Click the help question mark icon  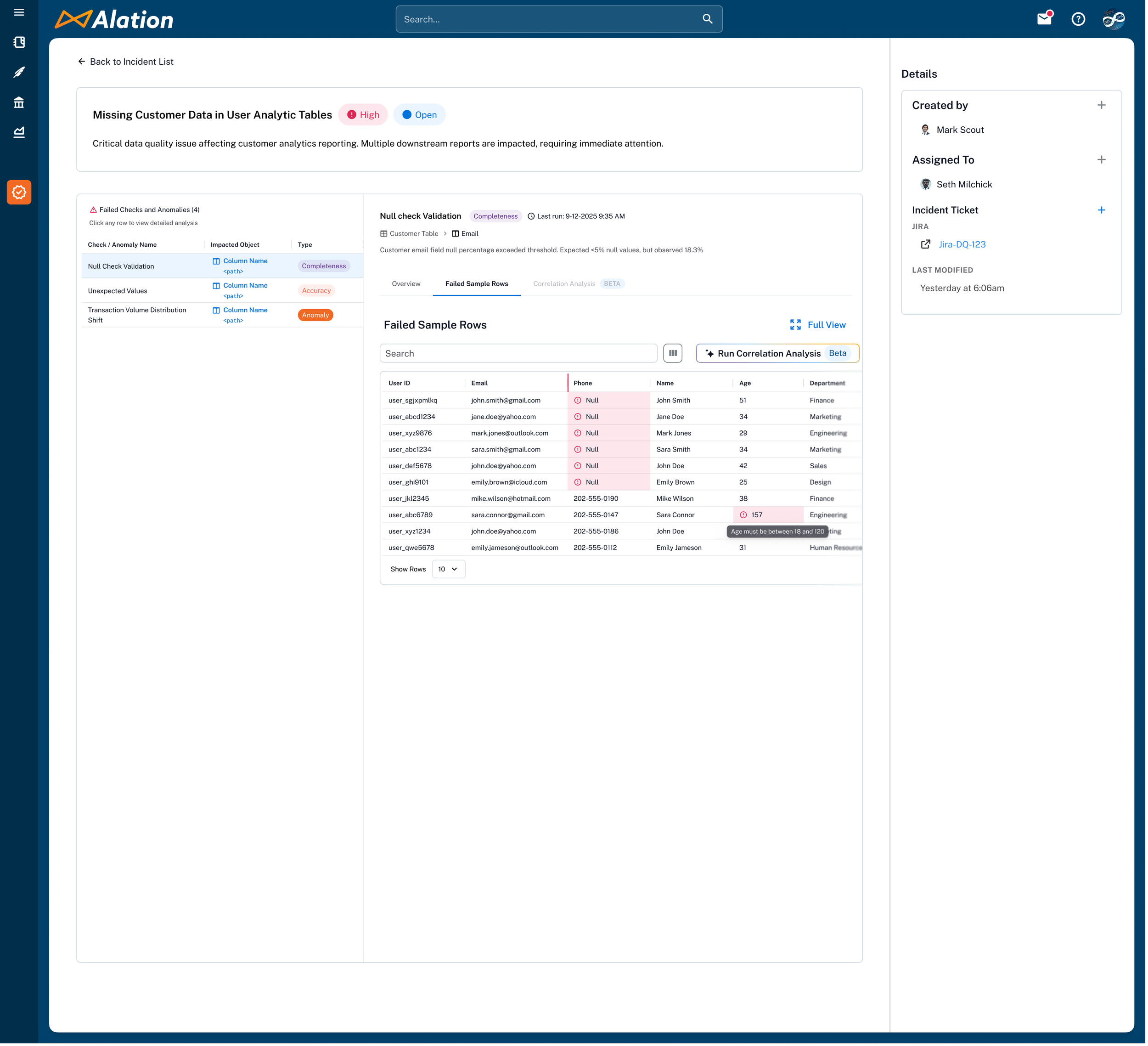pos(1078,19)
